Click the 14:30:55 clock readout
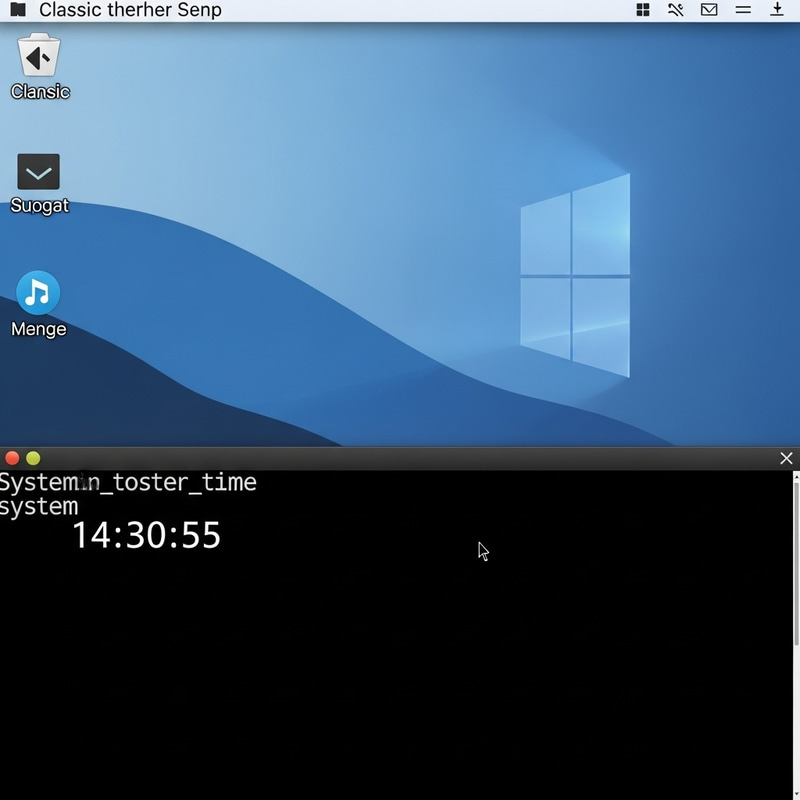 pyautogui.click(x=146, y=537)
